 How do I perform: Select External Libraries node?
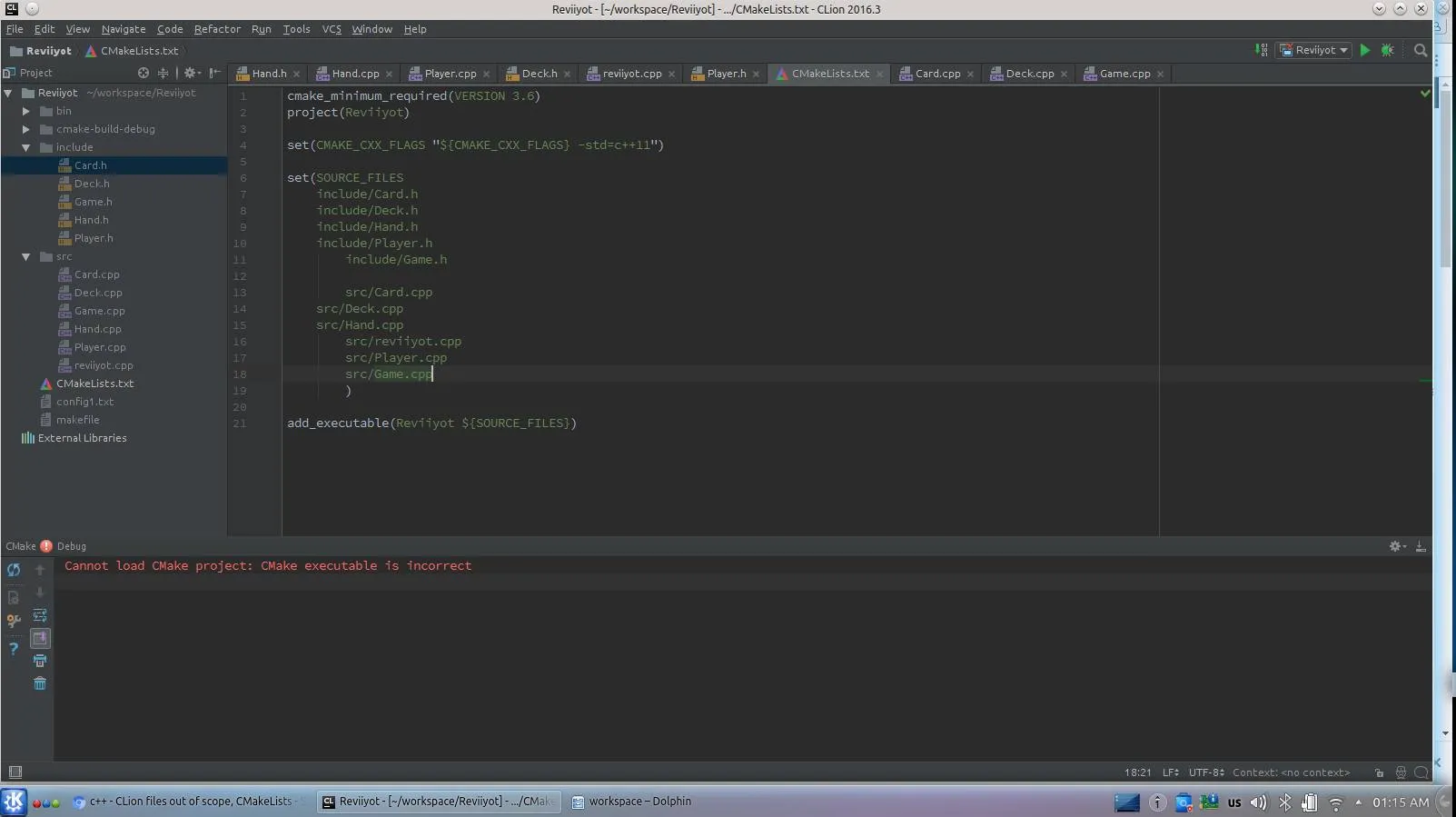82,438
